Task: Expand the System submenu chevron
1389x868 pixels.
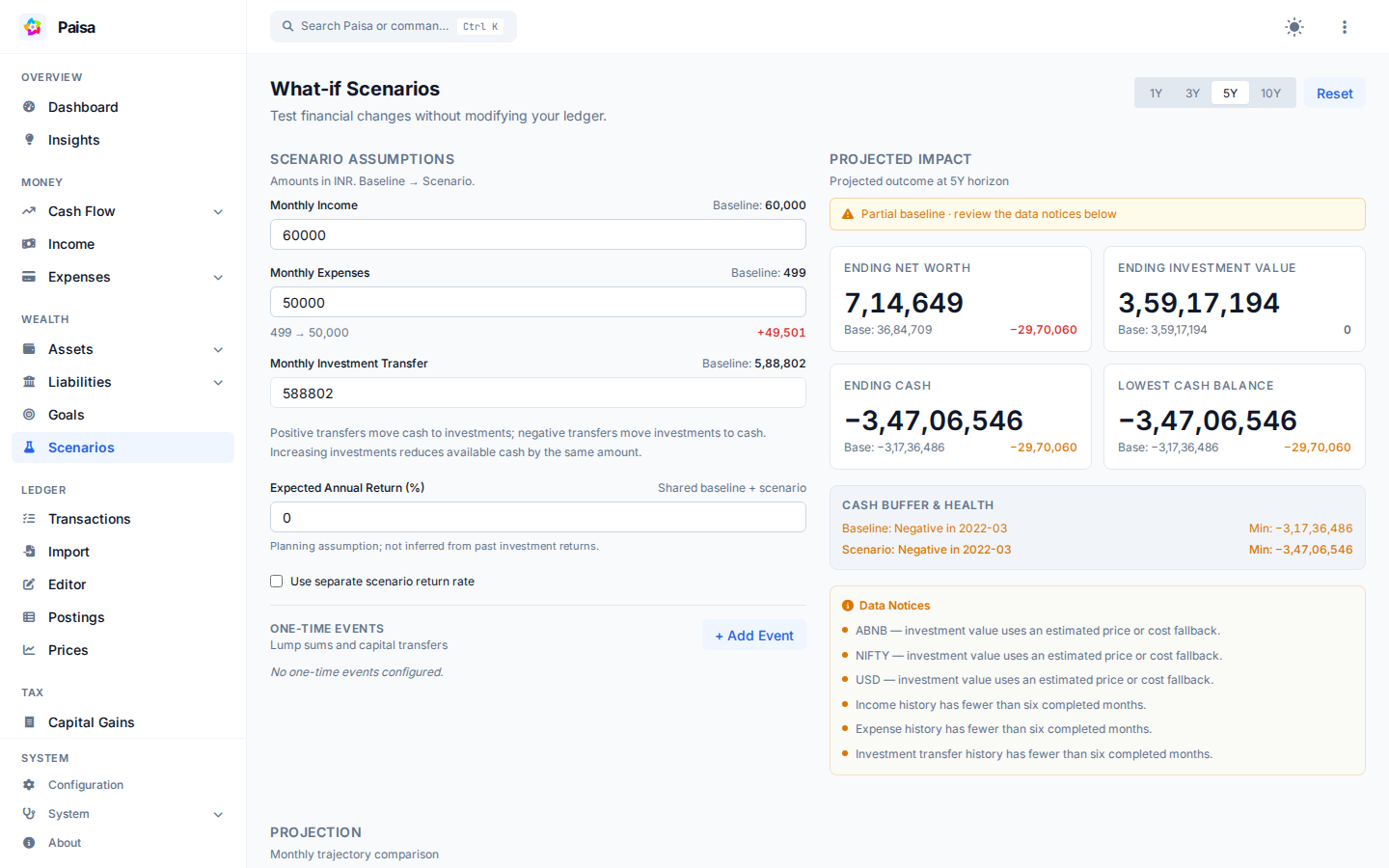Action: tap(218, 815)
